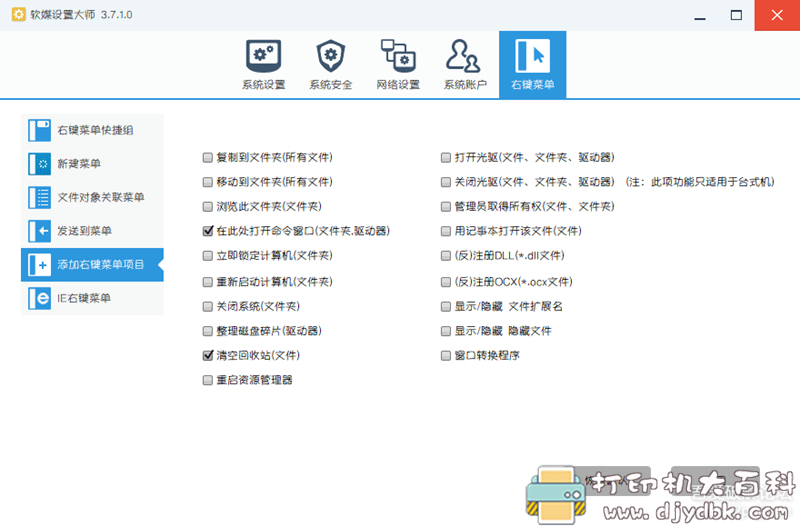This screenshot has height=526, width=800.
Task: Enable 移动到文件夹(所有文件) checkbox
Action: point(207,182)
